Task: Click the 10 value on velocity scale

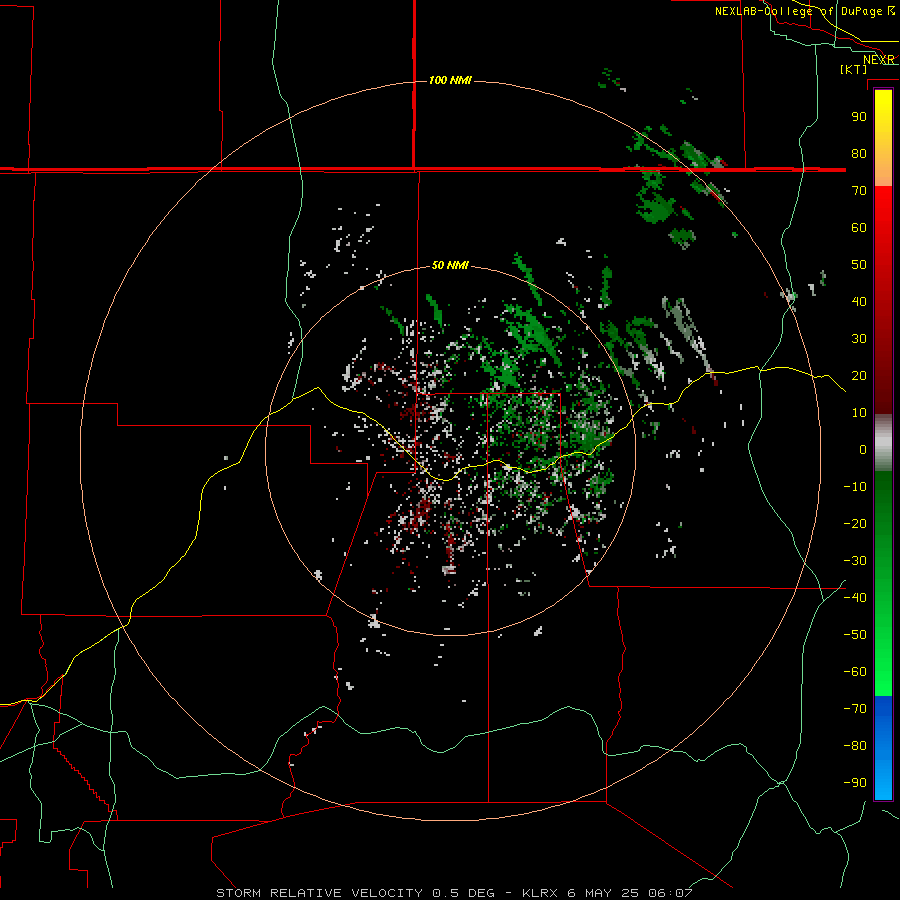Action: 859,413
